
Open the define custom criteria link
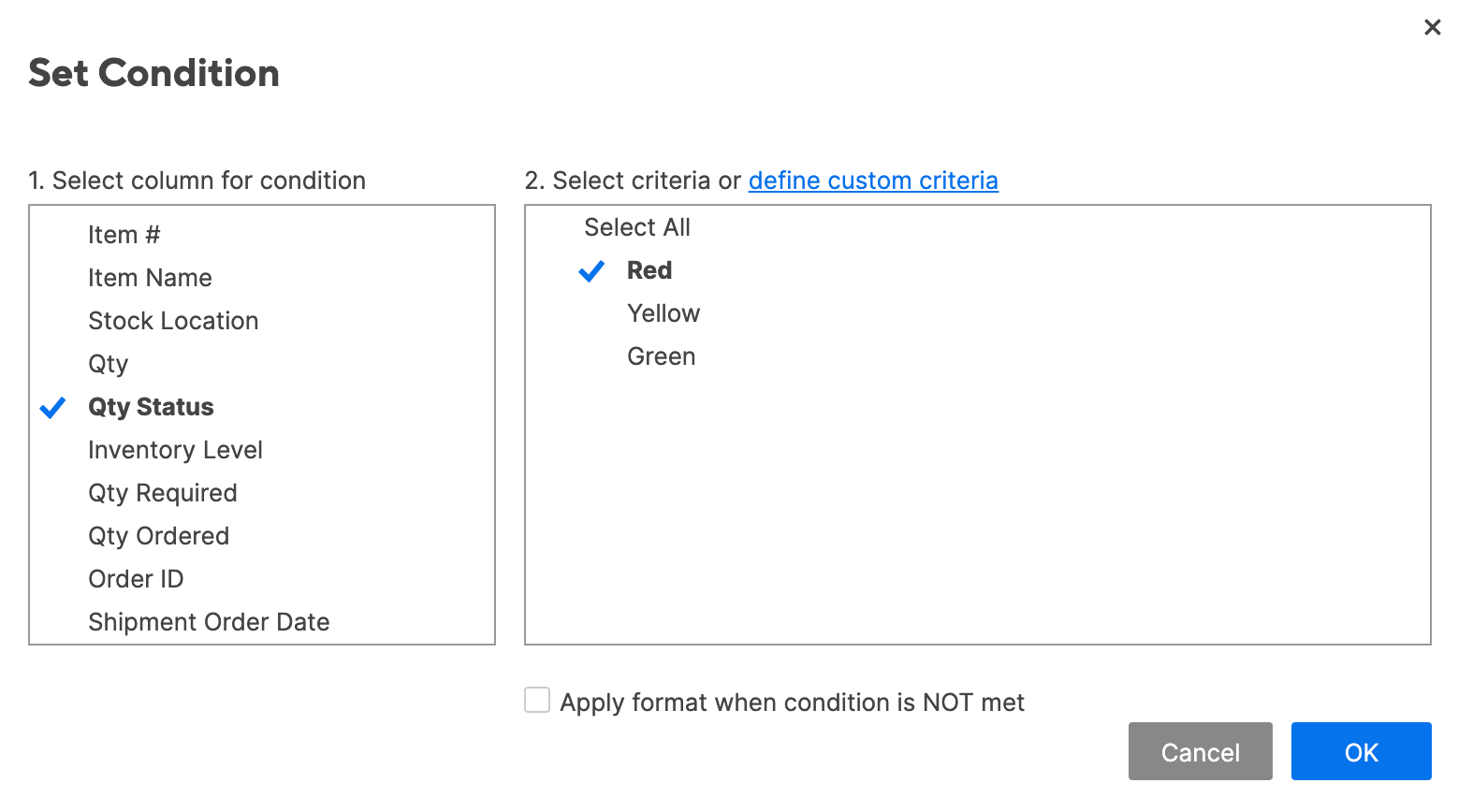point(873,181)
